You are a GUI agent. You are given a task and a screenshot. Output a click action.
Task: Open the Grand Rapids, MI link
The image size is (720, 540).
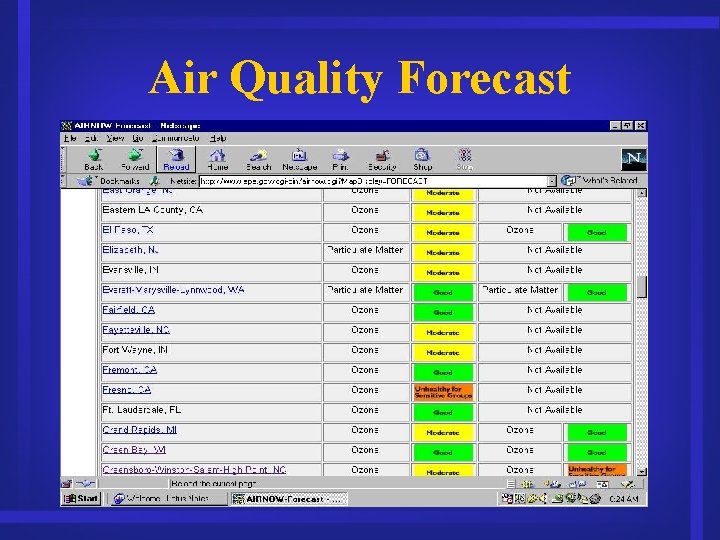(x=140, y=430)
